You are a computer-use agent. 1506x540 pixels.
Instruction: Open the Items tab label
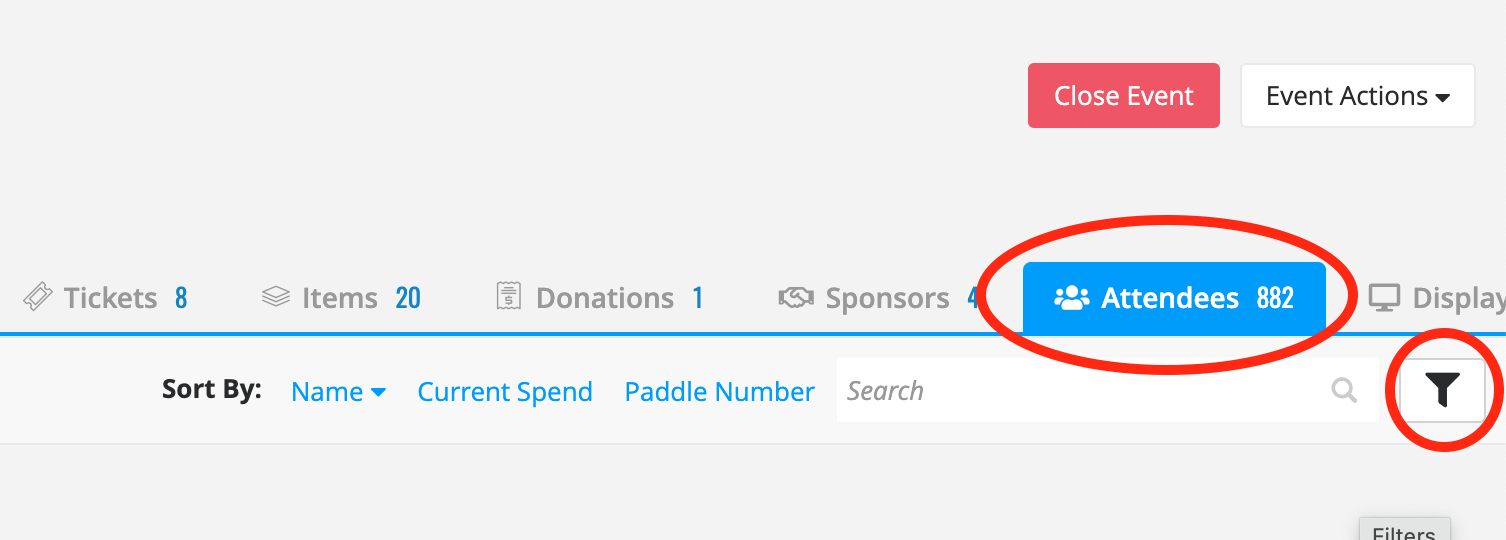click(x=339, y=298)
